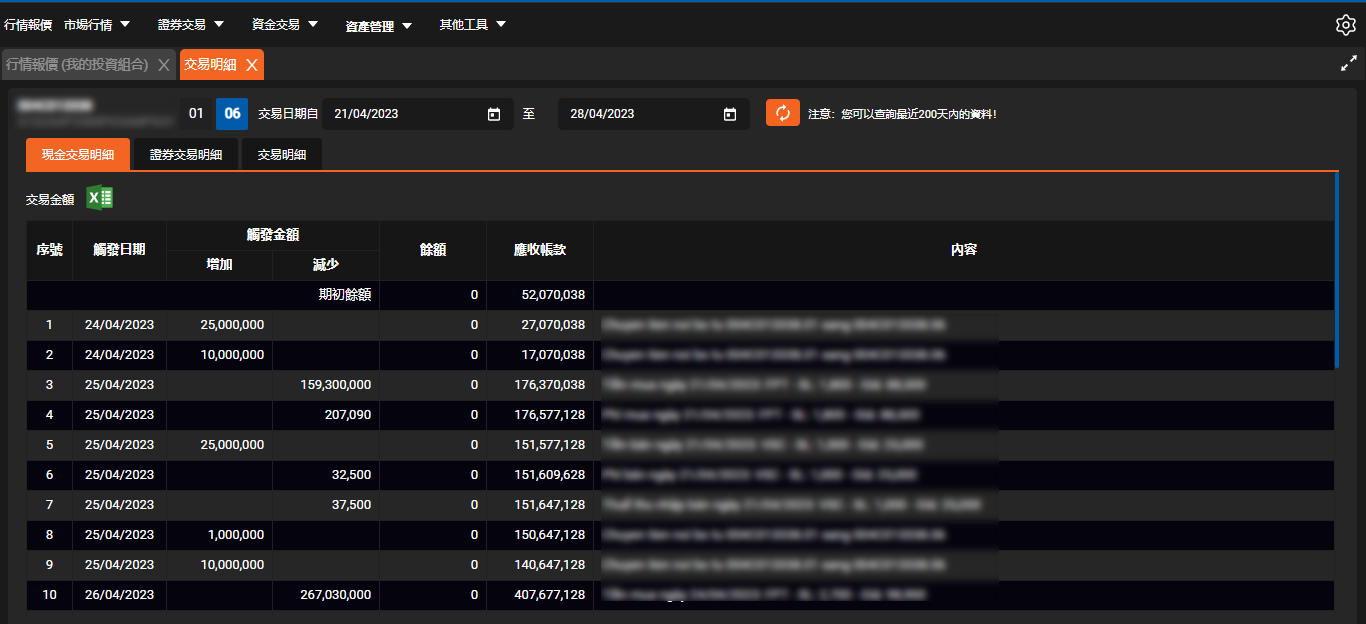Switch to the 現金交易明細 tab
This screenshot has height=624, width=1366.
click(78, 155)
